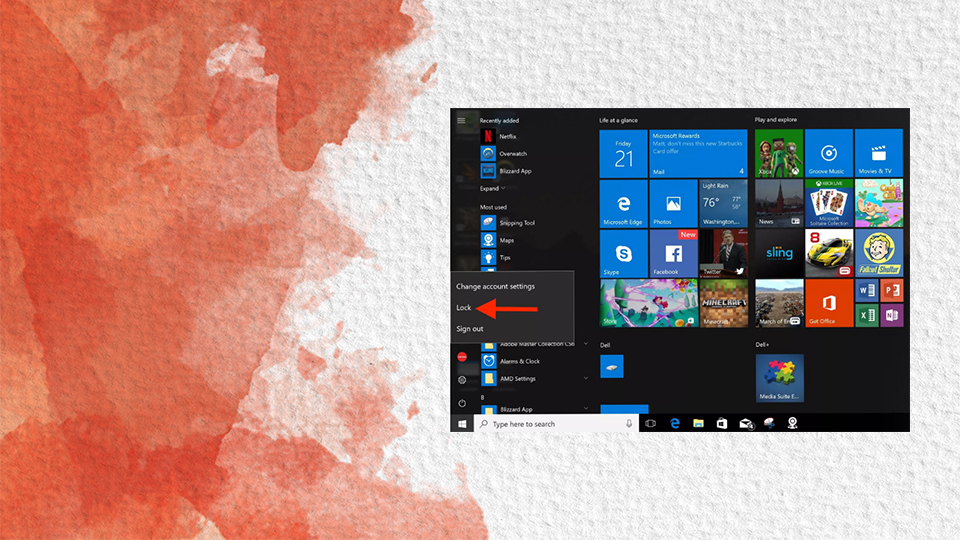The height and width of the screenshot is (540, 960).
Task: Click Change account settings
Action: pyautogui.click(x=495, y=287)
